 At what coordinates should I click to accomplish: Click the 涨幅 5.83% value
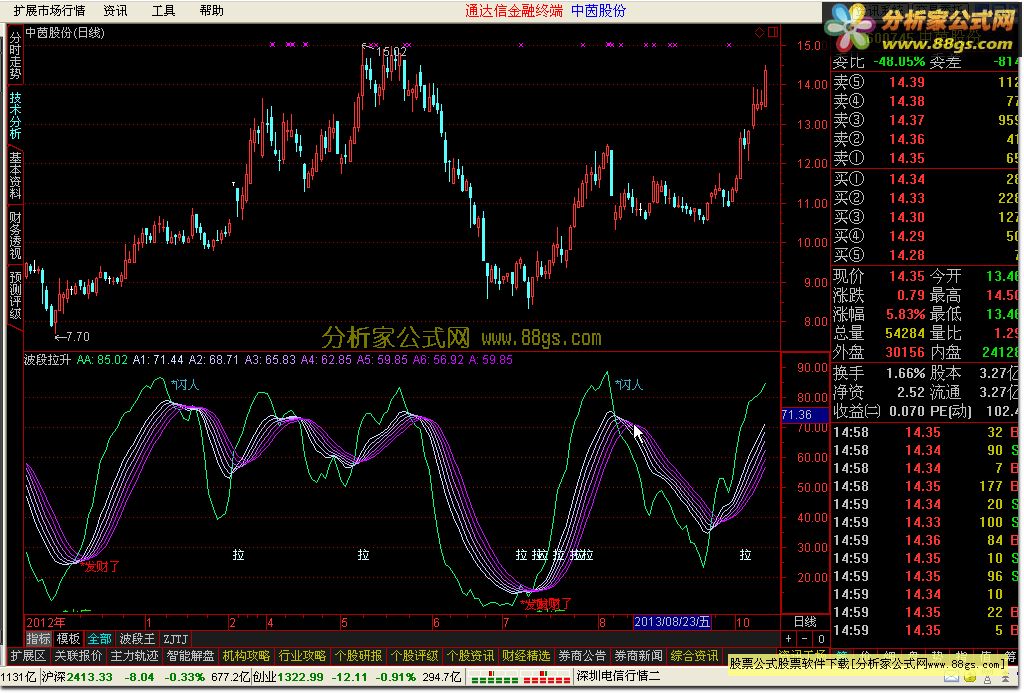905,314
